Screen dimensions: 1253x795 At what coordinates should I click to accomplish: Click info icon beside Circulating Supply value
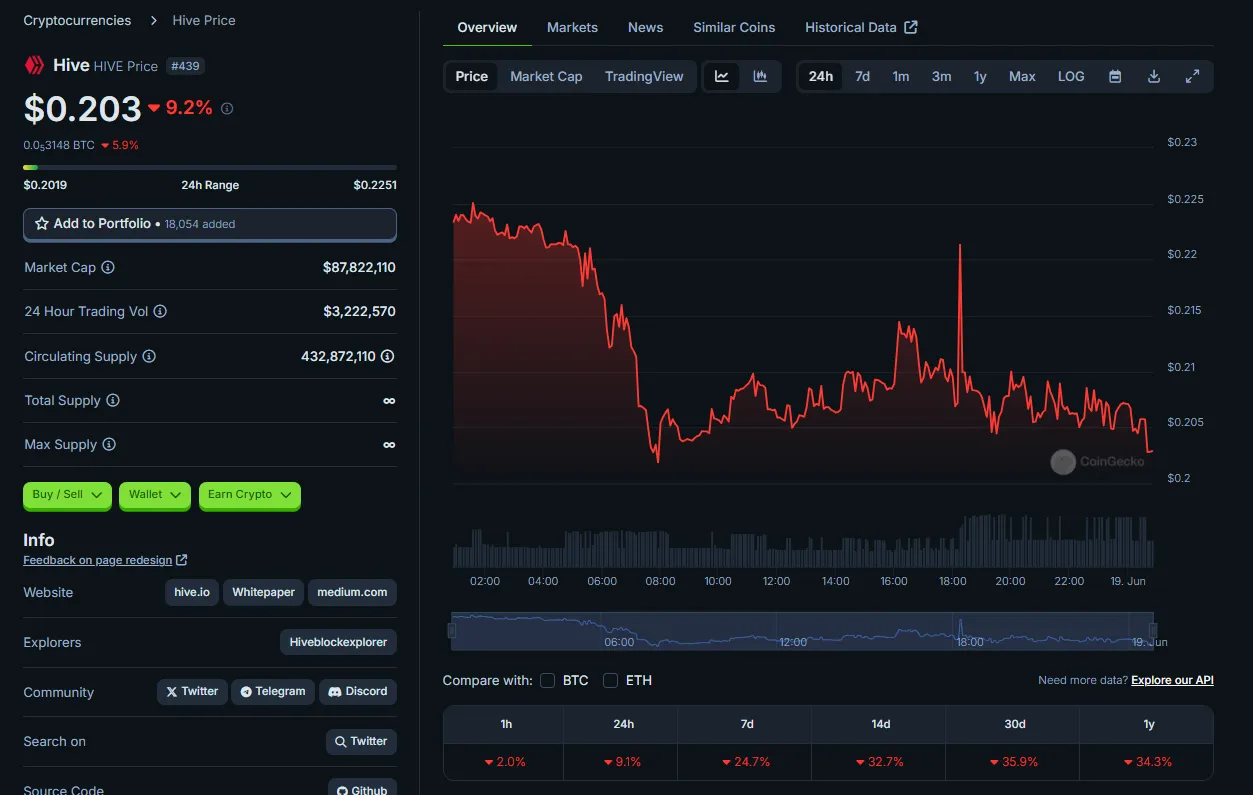(388, 356)
